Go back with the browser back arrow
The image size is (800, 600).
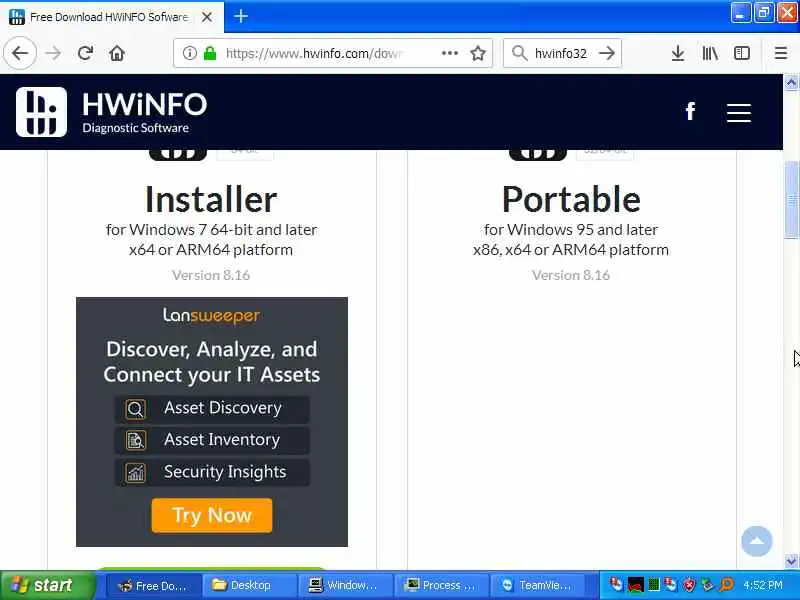click(20, 53)
